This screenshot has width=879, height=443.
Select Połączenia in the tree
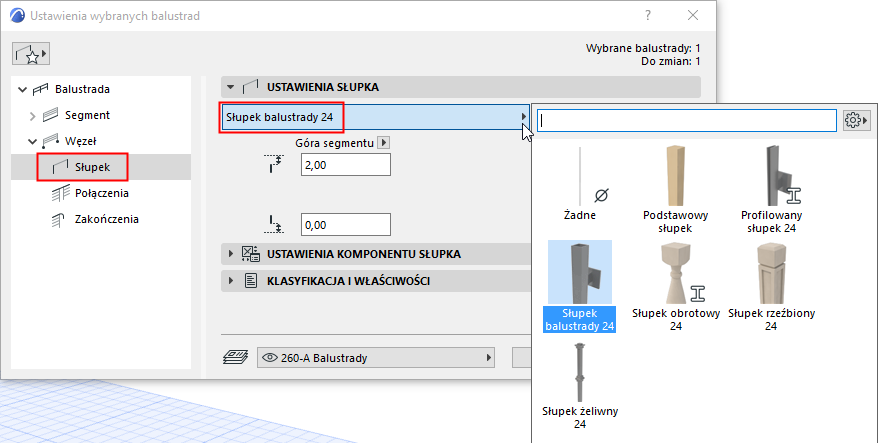pos(102,193)
